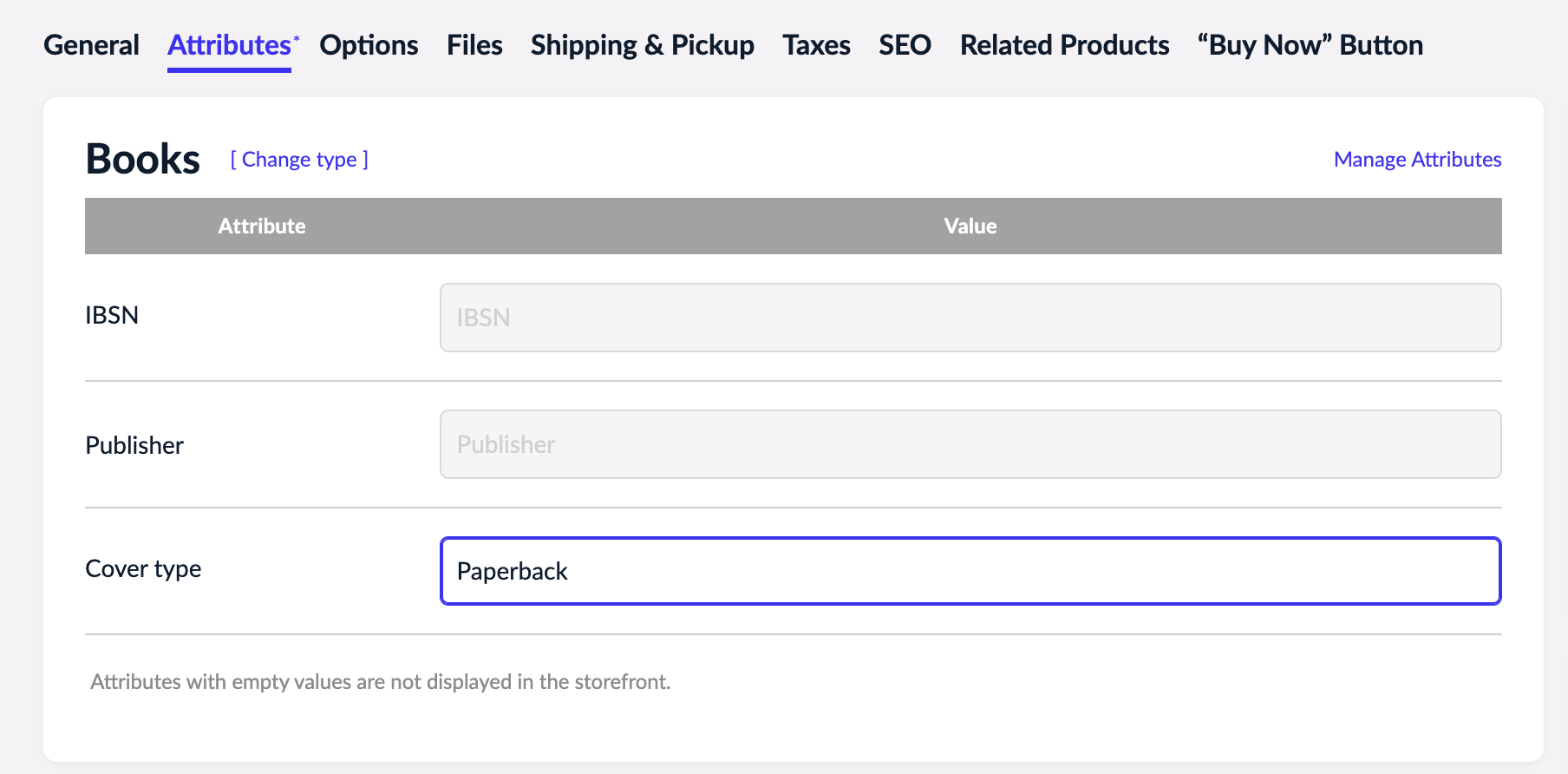Select the Taxes tab
The width and height of the screenshot is (1568, 774).
pyautogui.click(x=816, y=44)
